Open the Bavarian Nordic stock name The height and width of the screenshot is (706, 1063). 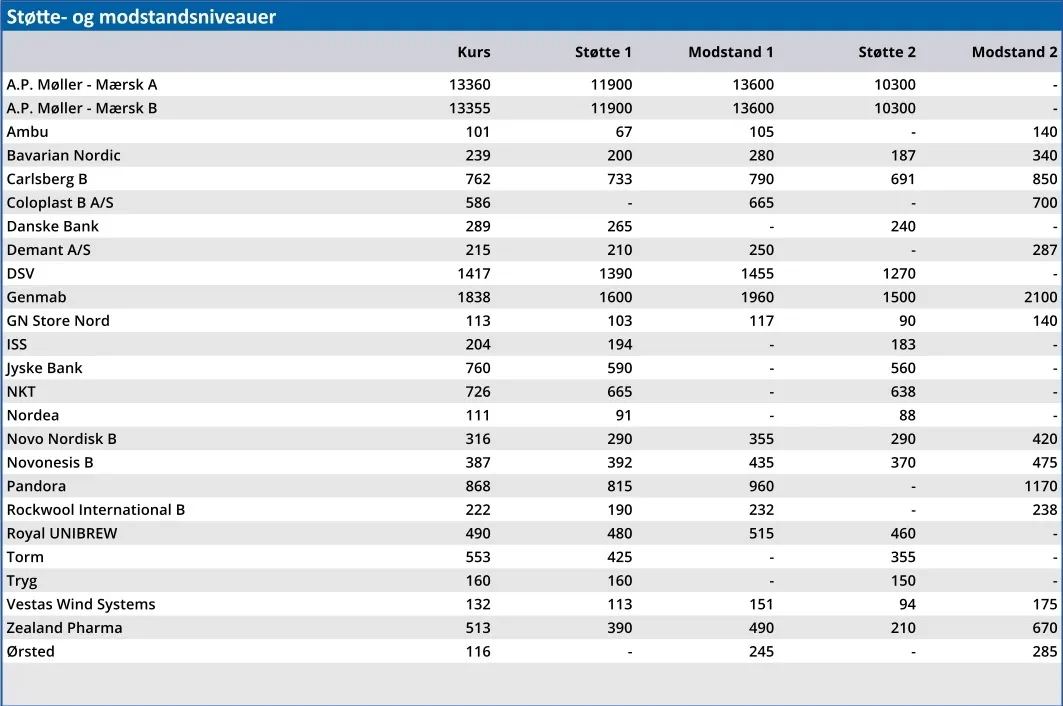(x=63, y=155)
